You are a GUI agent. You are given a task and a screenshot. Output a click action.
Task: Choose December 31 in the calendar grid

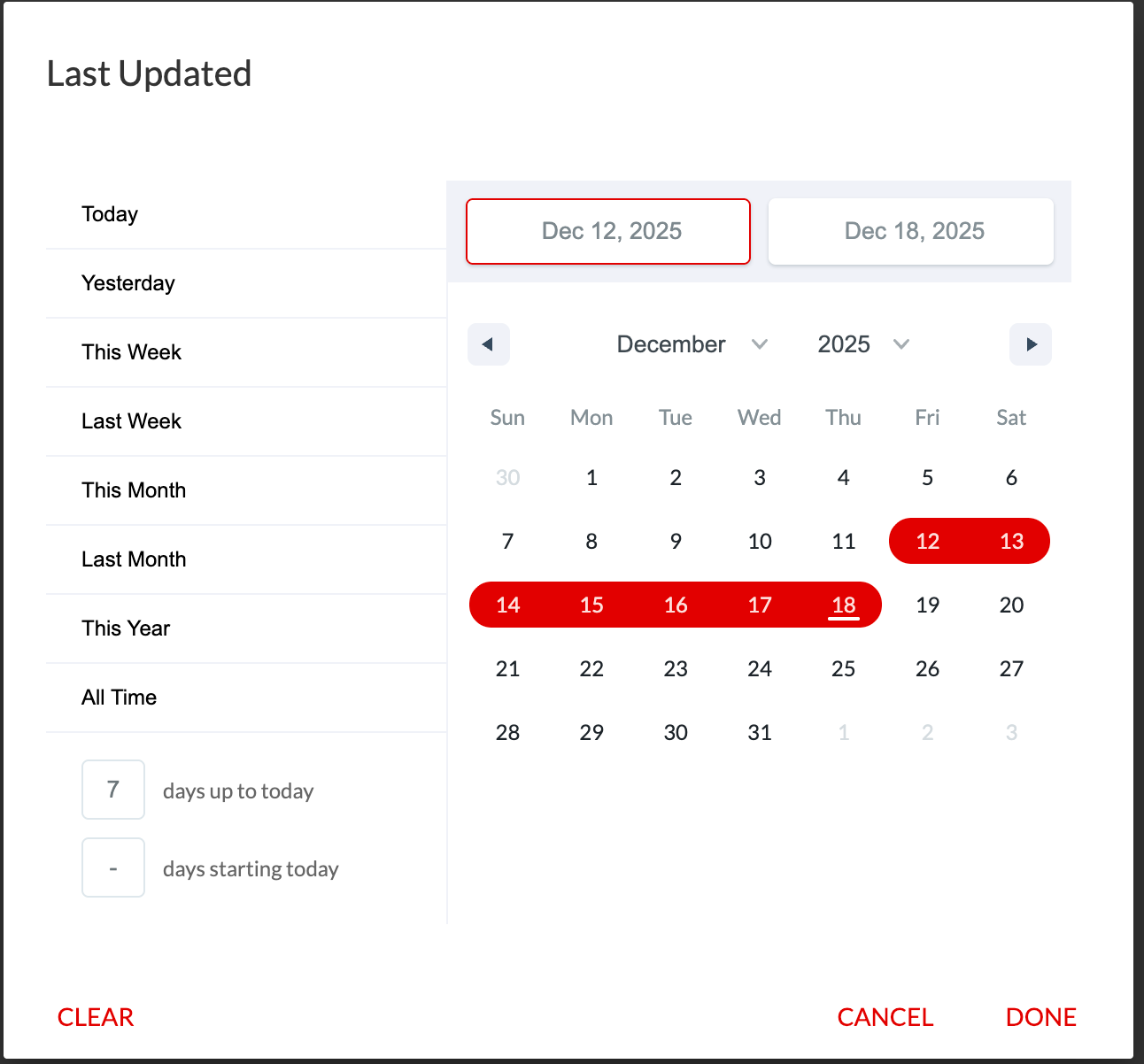point(759,733)
